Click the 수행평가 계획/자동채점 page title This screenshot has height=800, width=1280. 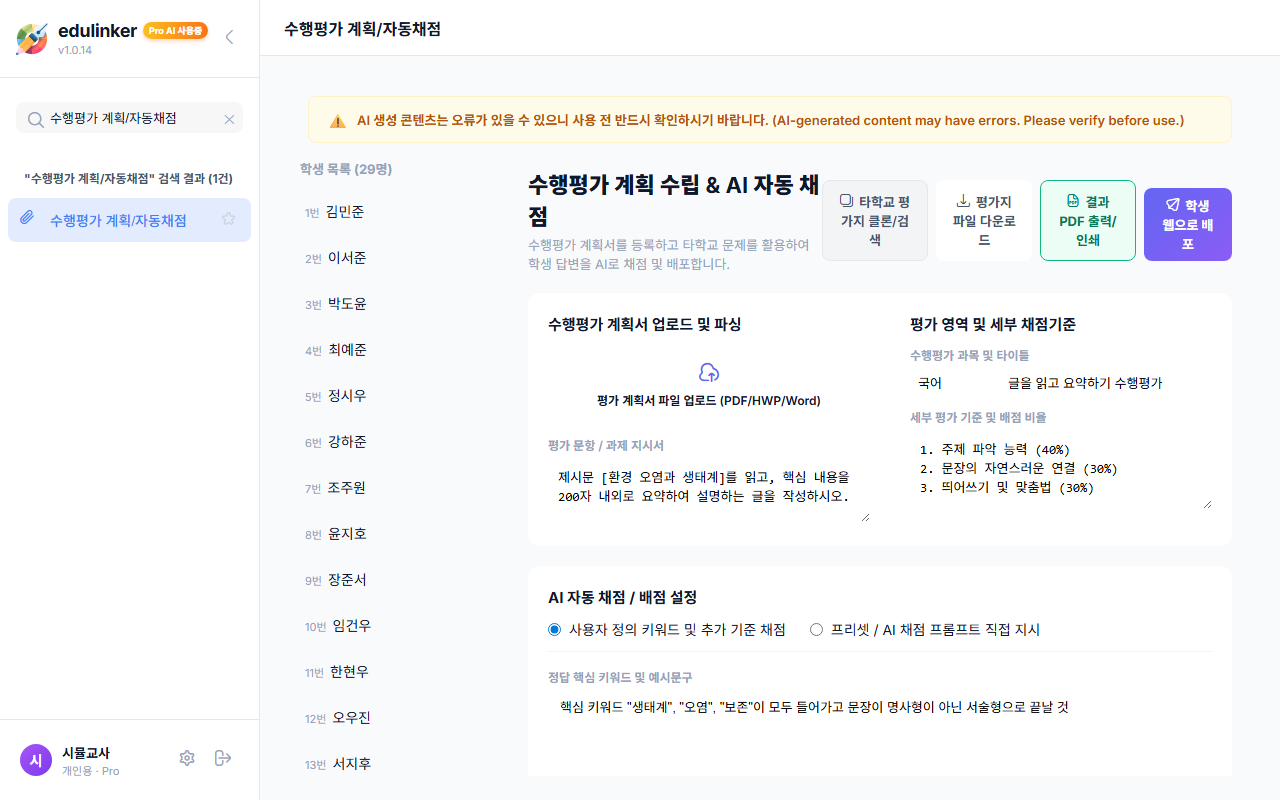(362, 29)
